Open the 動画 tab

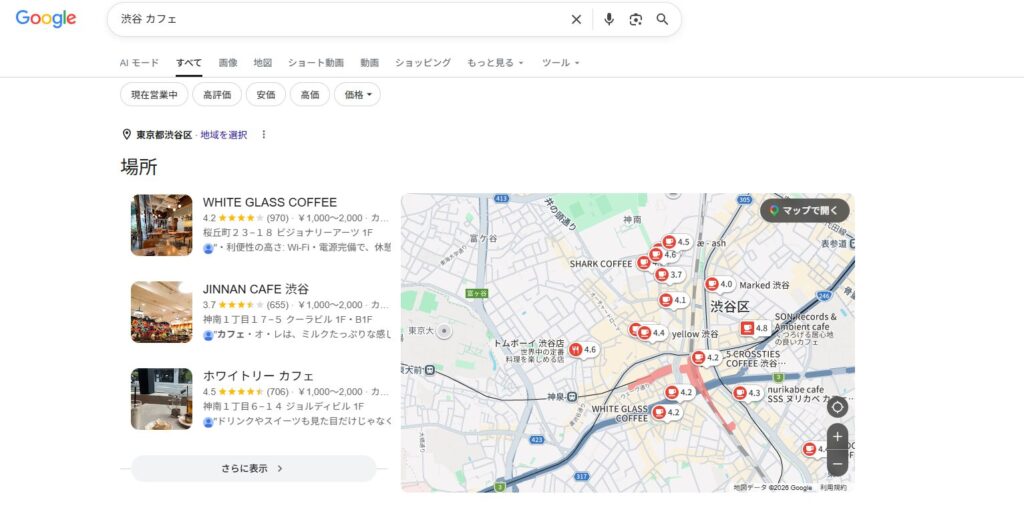click(370, 63)
